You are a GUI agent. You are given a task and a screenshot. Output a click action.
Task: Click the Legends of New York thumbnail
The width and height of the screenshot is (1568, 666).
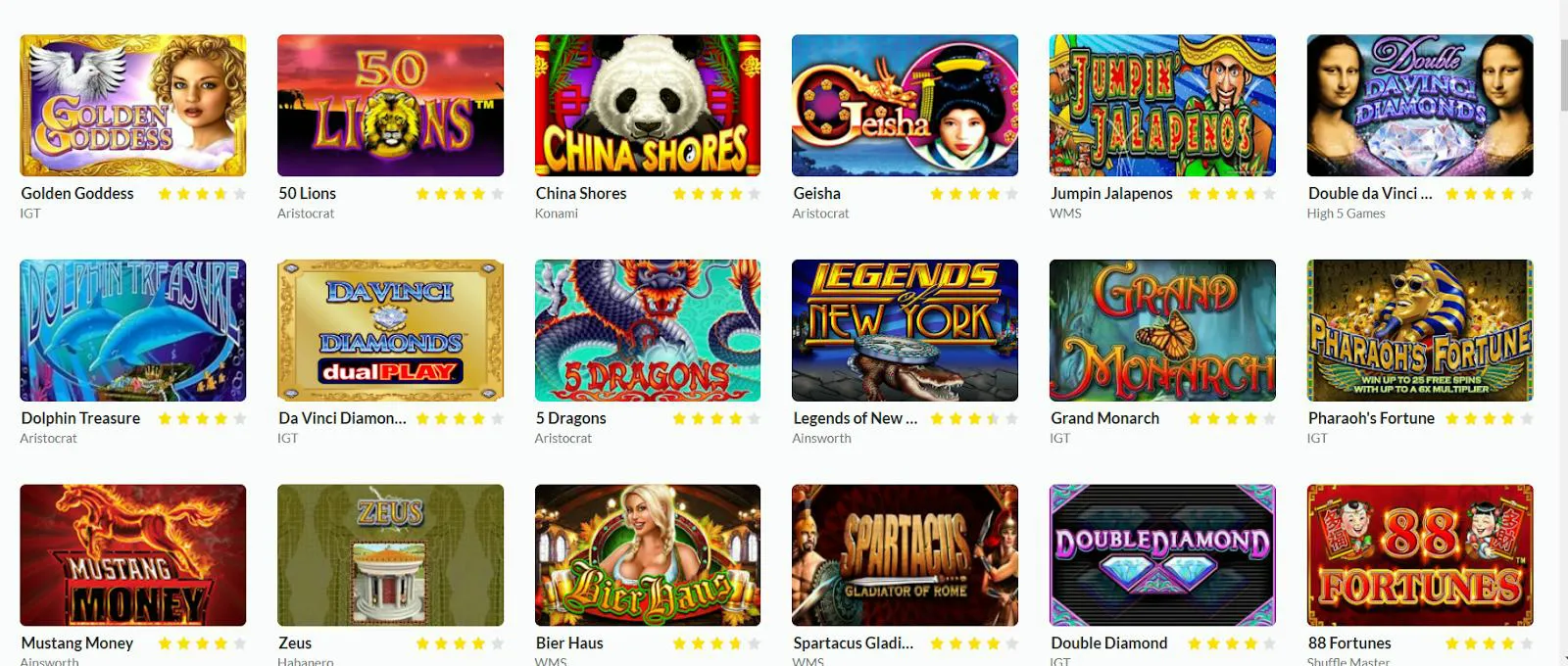[905, 330]
